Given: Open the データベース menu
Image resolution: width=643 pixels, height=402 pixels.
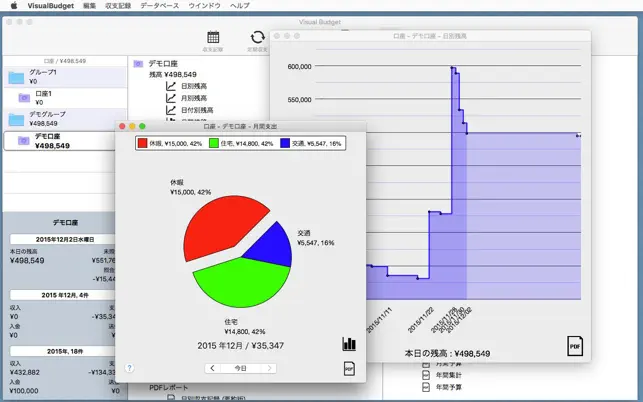Looking at the screenshot, I should pyautogui.click(x=160, y=5).
